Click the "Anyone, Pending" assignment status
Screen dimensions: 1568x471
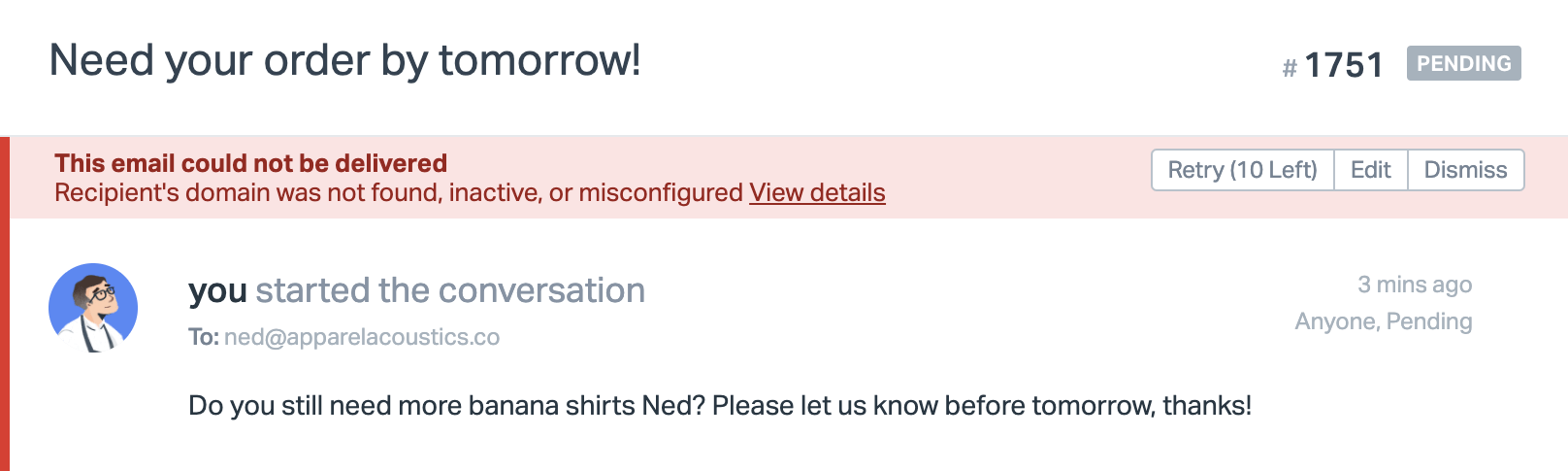[x=1383, y=321]
